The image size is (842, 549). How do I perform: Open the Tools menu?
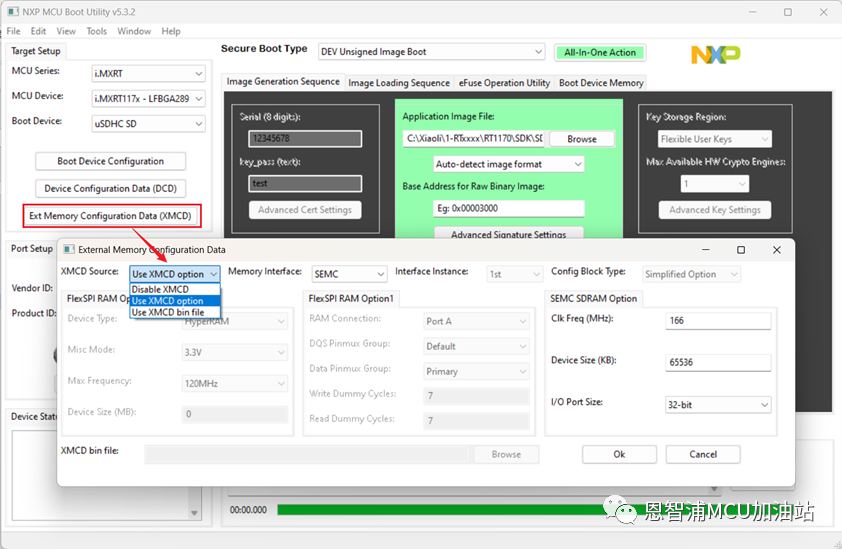(x=97, y=31)
